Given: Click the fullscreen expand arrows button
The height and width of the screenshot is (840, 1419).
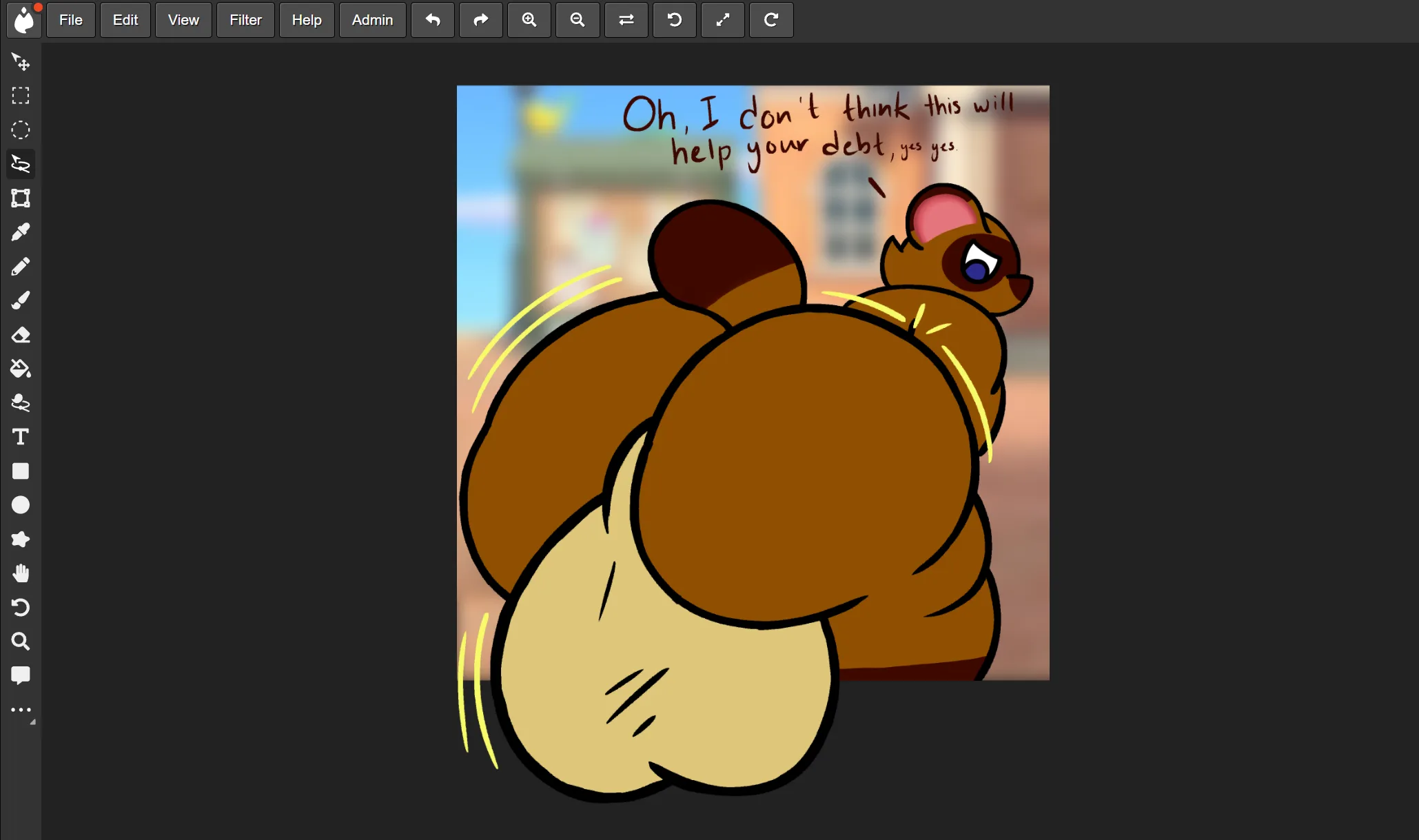Looking at the screenshot, I should click(x=723, y=20).
